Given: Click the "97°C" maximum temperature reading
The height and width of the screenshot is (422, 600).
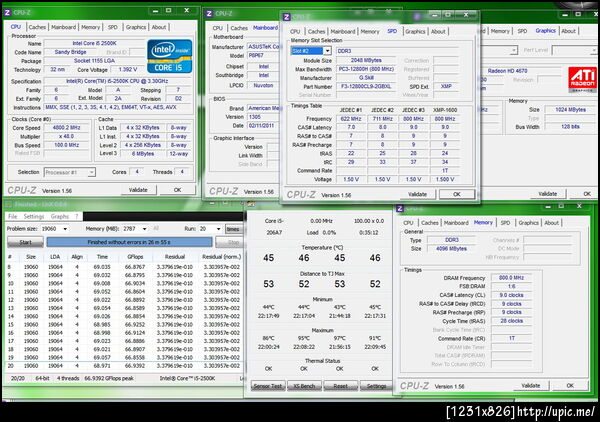Looking at the screenshot, I should 339,338.
